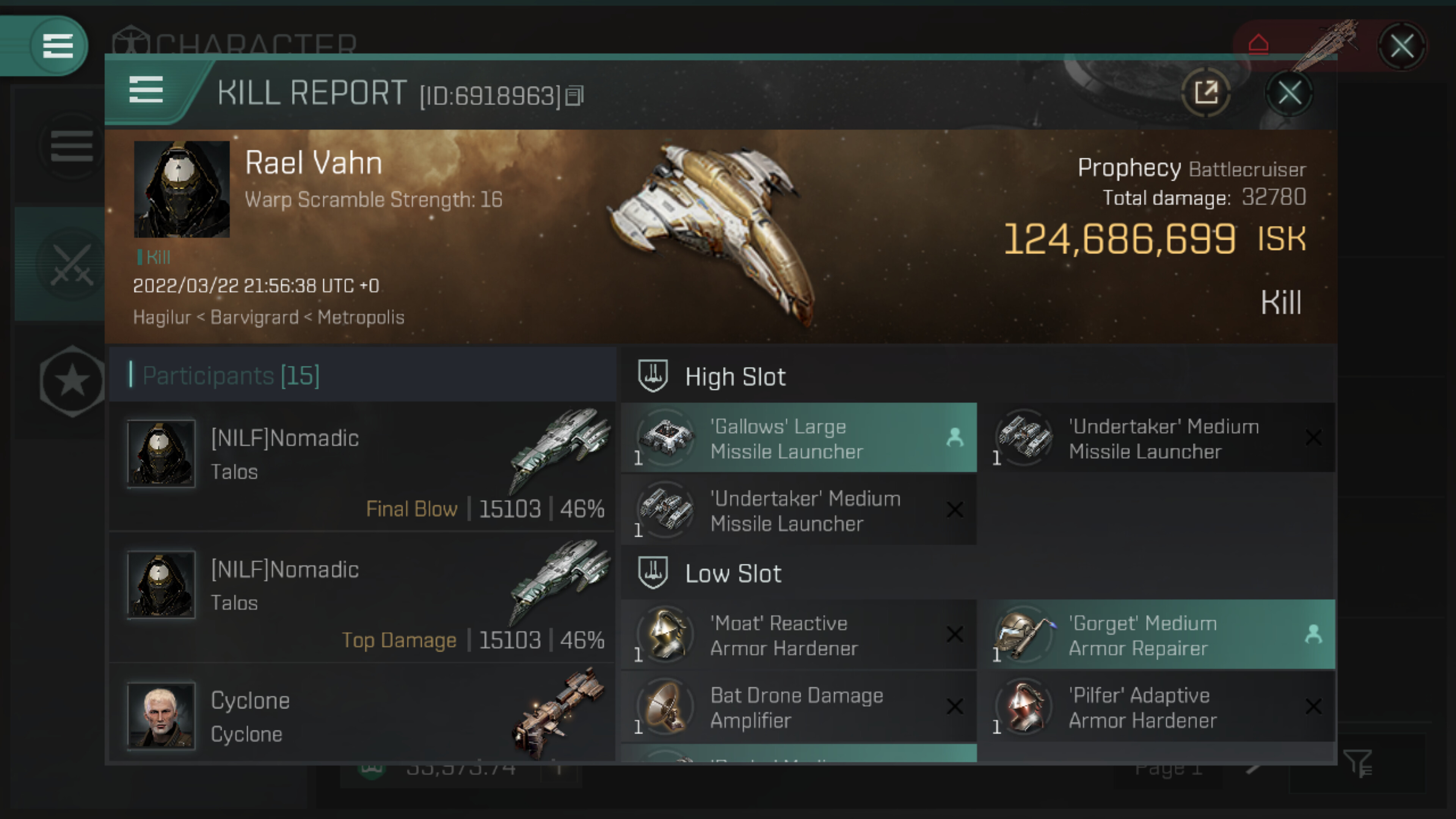Click X beside 'Pilfer' Adaptive Armor Hardener
Image resolution: width=1456 pixels, height=819 pixels.
(x=1313, y=706)
